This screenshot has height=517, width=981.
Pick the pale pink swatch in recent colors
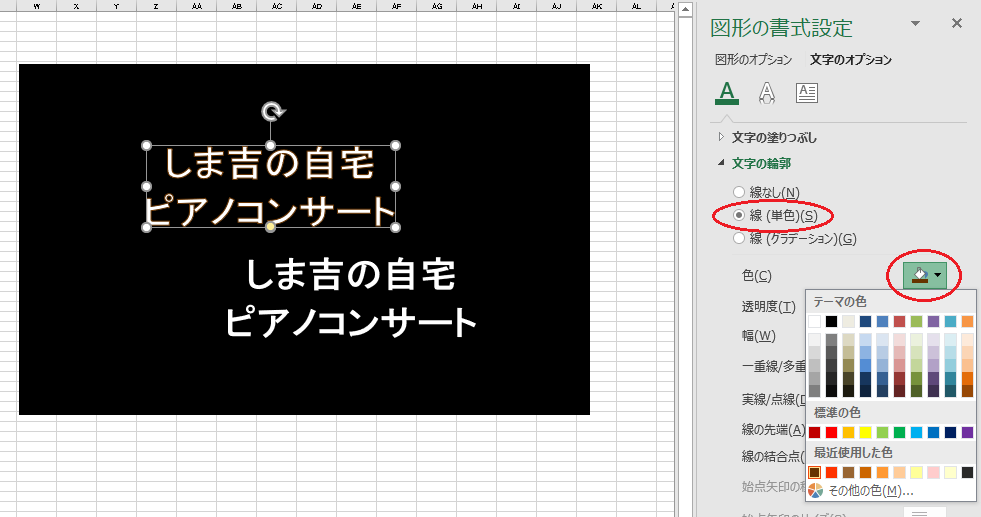click(933, 472)
